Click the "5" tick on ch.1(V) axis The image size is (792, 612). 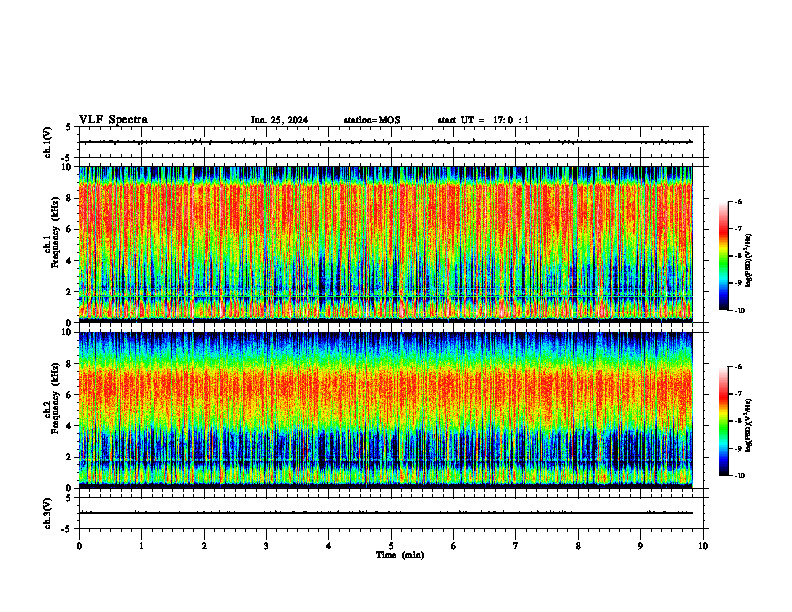pyautogui.click(x=69, y=127)
